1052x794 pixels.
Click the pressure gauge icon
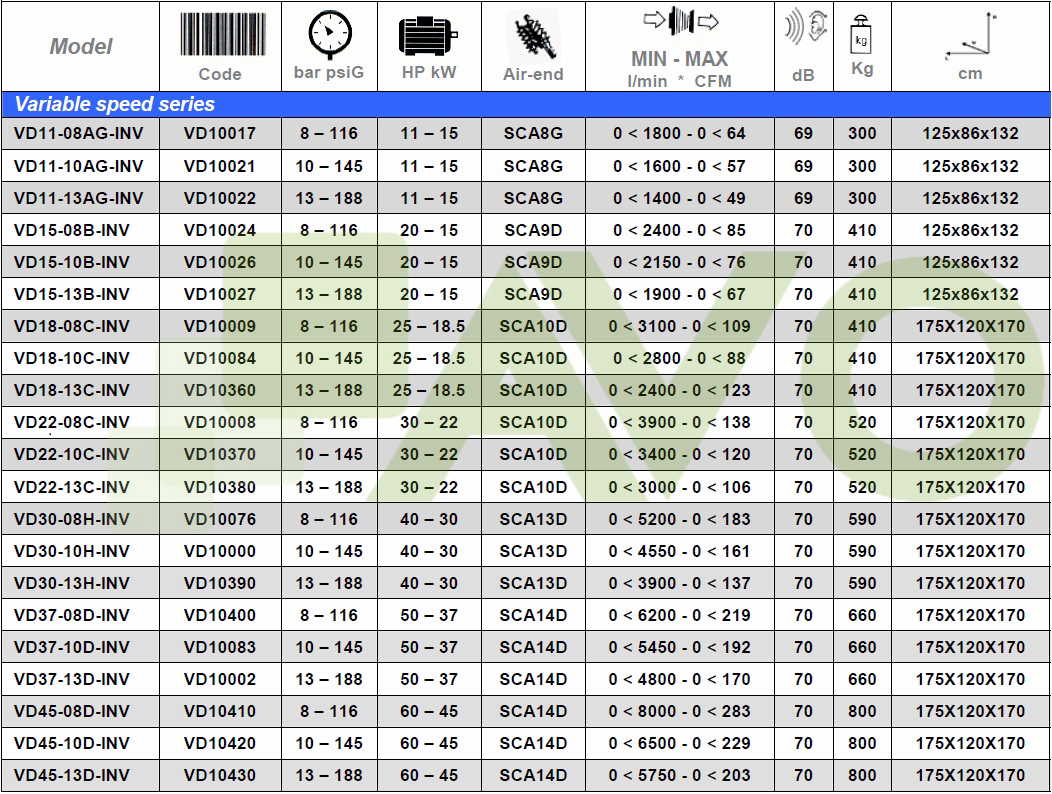(x=328, y=34)
